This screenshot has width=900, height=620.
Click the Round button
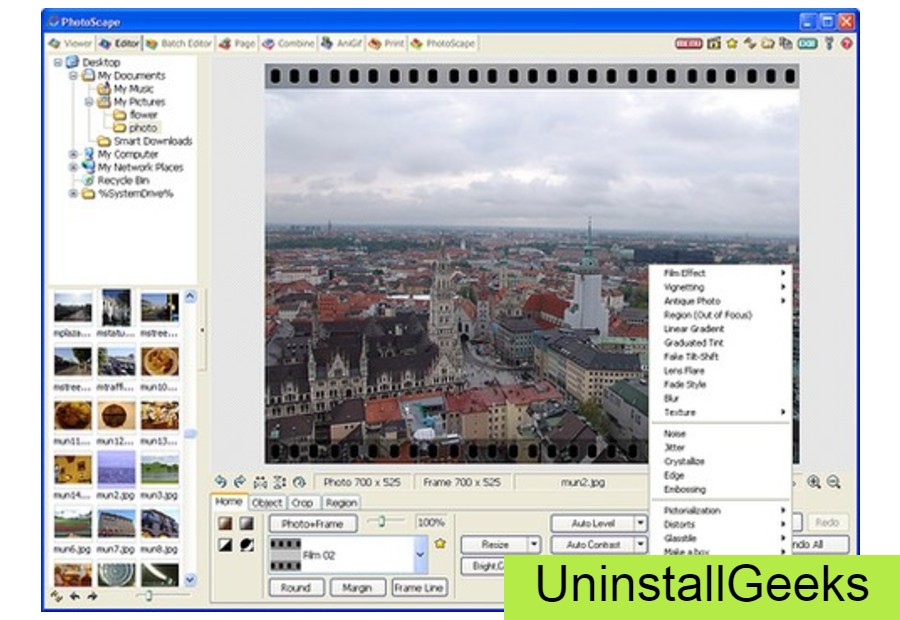[x=296, y=587]
